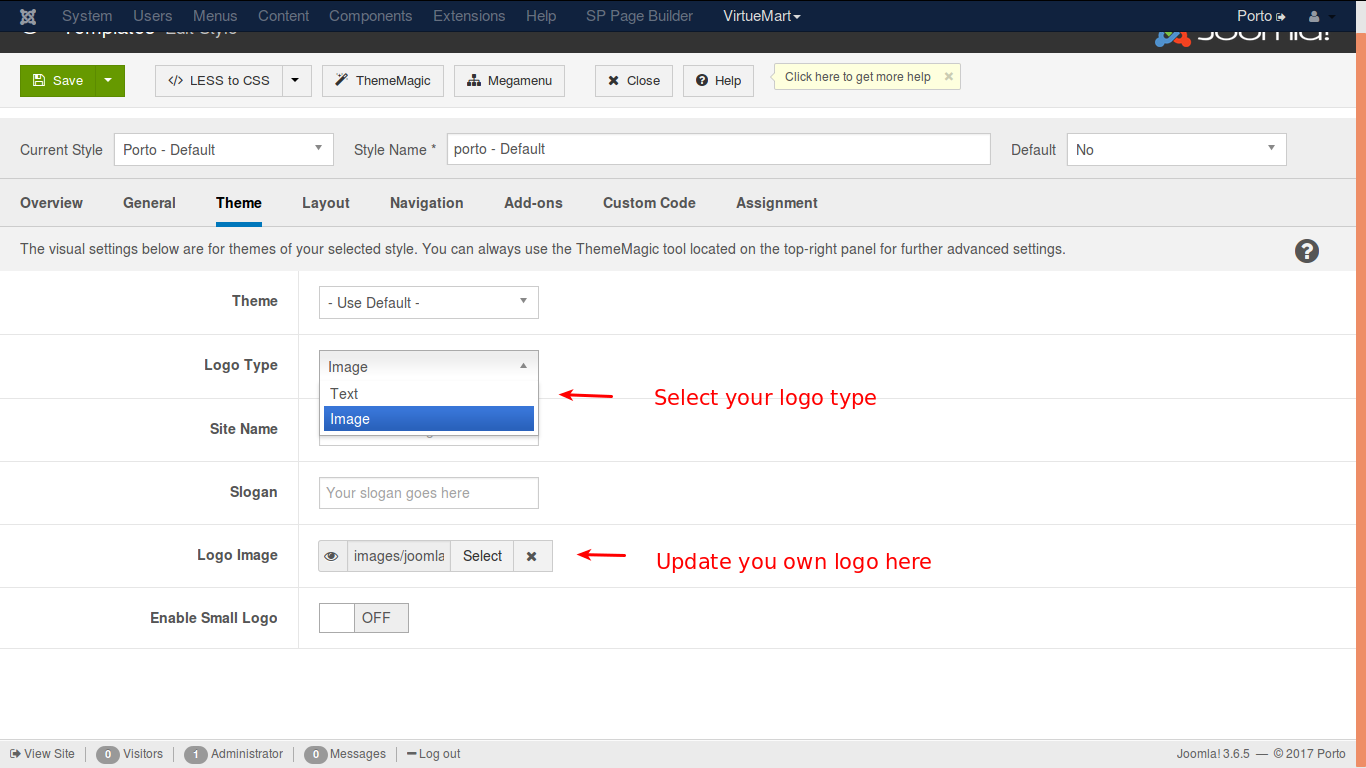Switch to the Navigation tab
Viewport: 1366px width, 768px height.
[427, 203]
